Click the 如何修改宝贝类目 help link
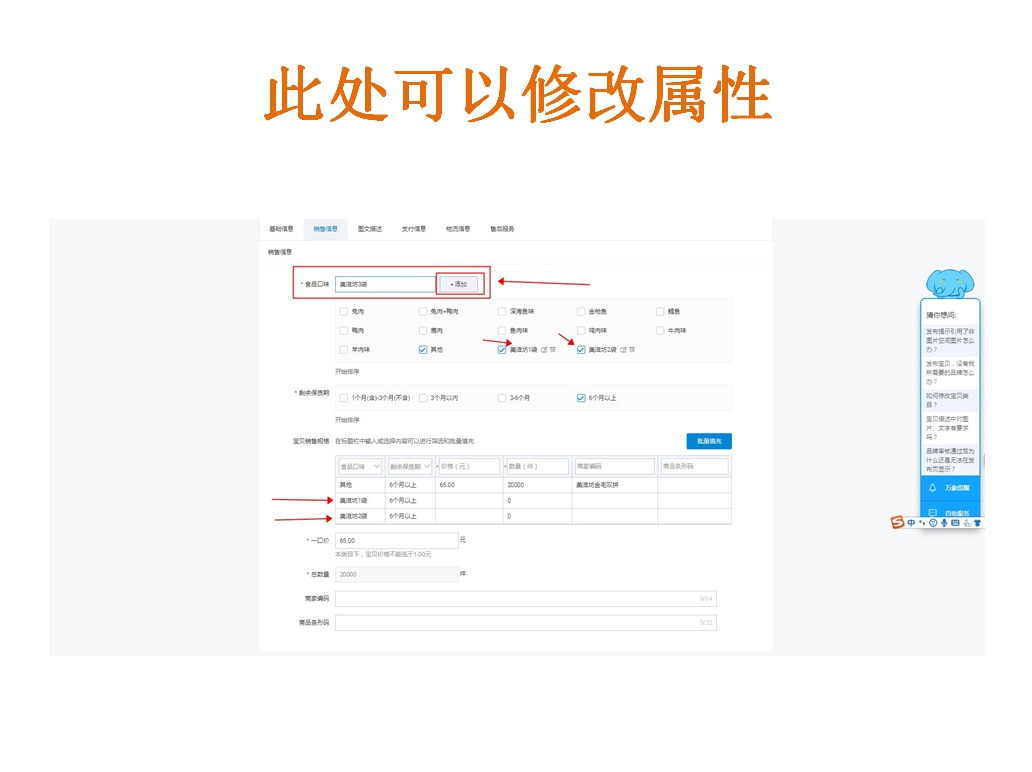The width and height of the screenshot is (1032, 772). coord(948,398)
